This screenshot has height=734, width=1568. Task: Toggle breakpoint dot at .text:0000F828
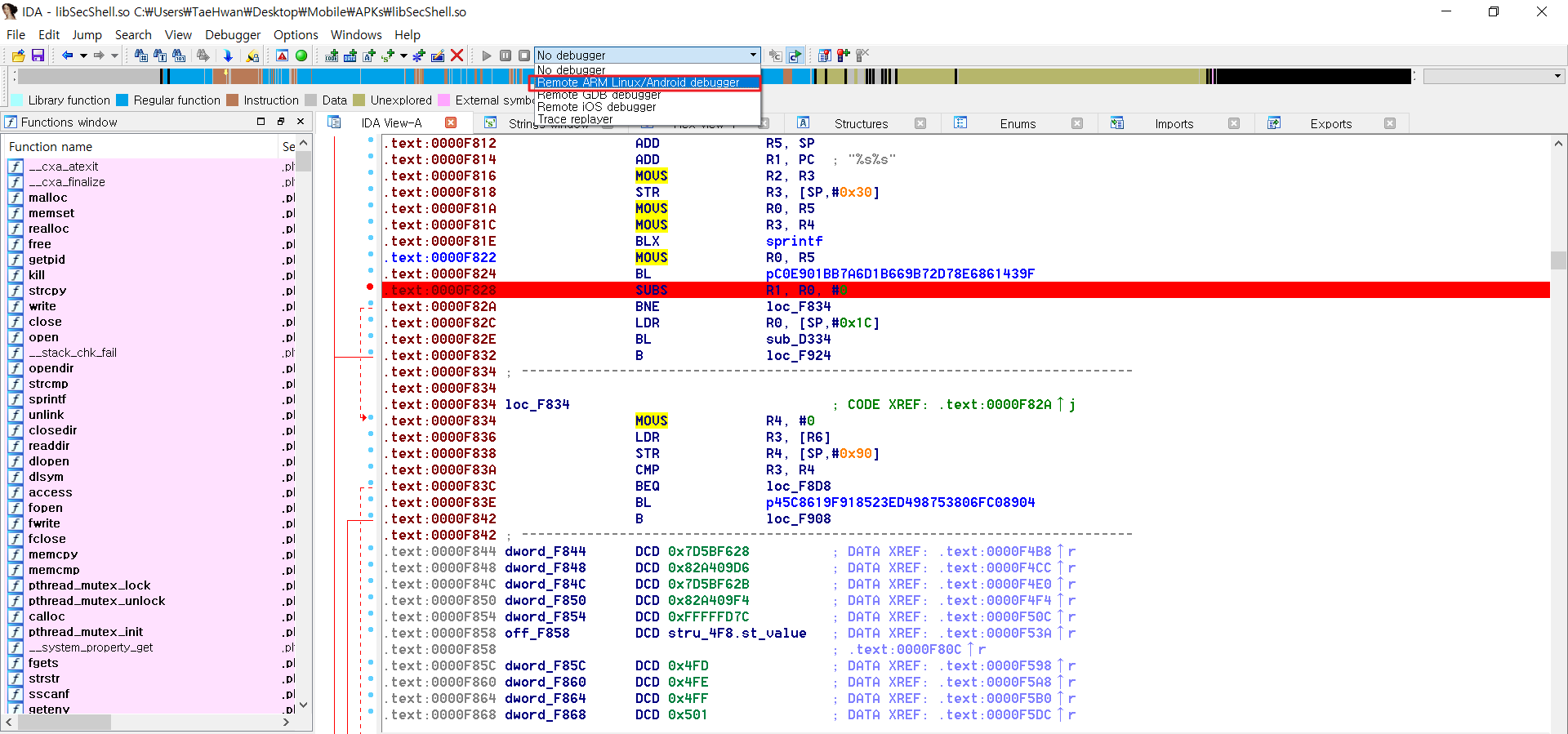[370, 287]
